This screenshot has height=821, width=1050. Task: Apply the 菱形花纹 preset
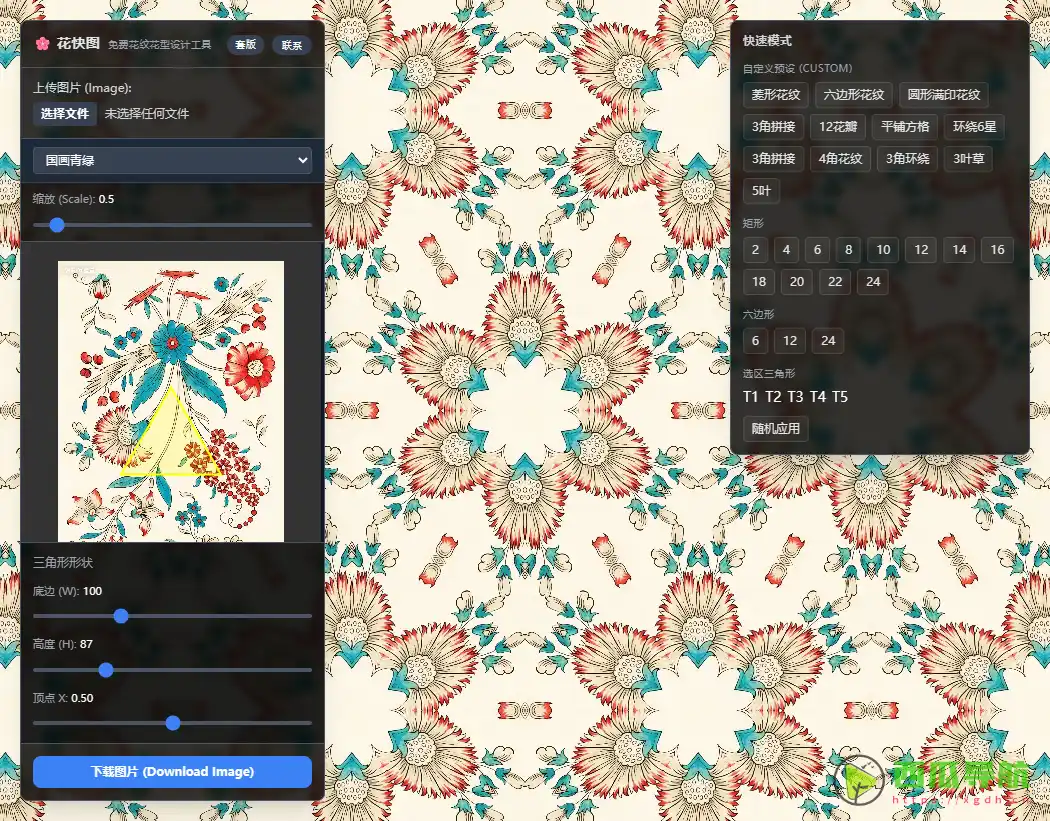point(775,95)
